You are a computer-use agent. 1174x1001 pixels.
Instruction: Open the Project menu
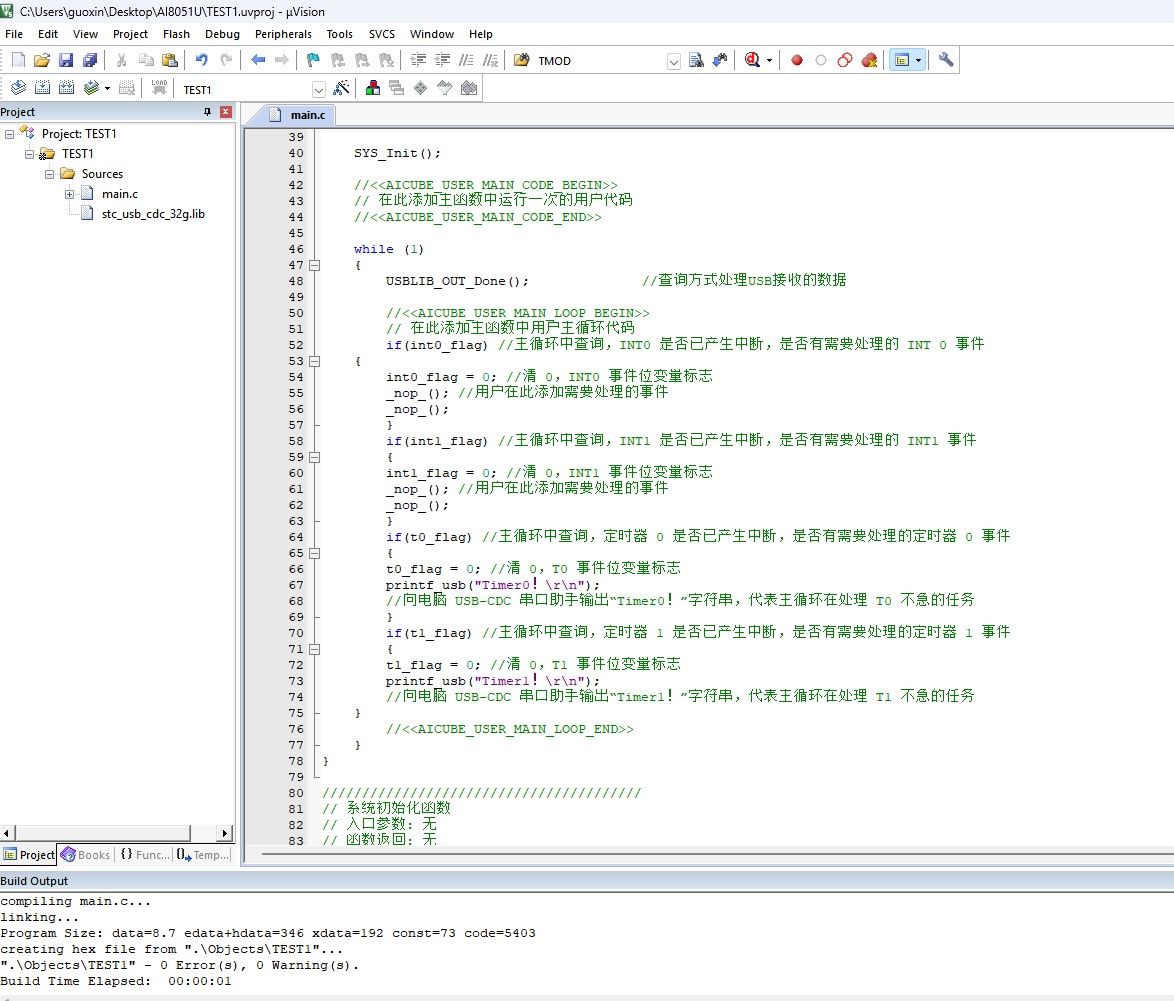click(130, 34)
